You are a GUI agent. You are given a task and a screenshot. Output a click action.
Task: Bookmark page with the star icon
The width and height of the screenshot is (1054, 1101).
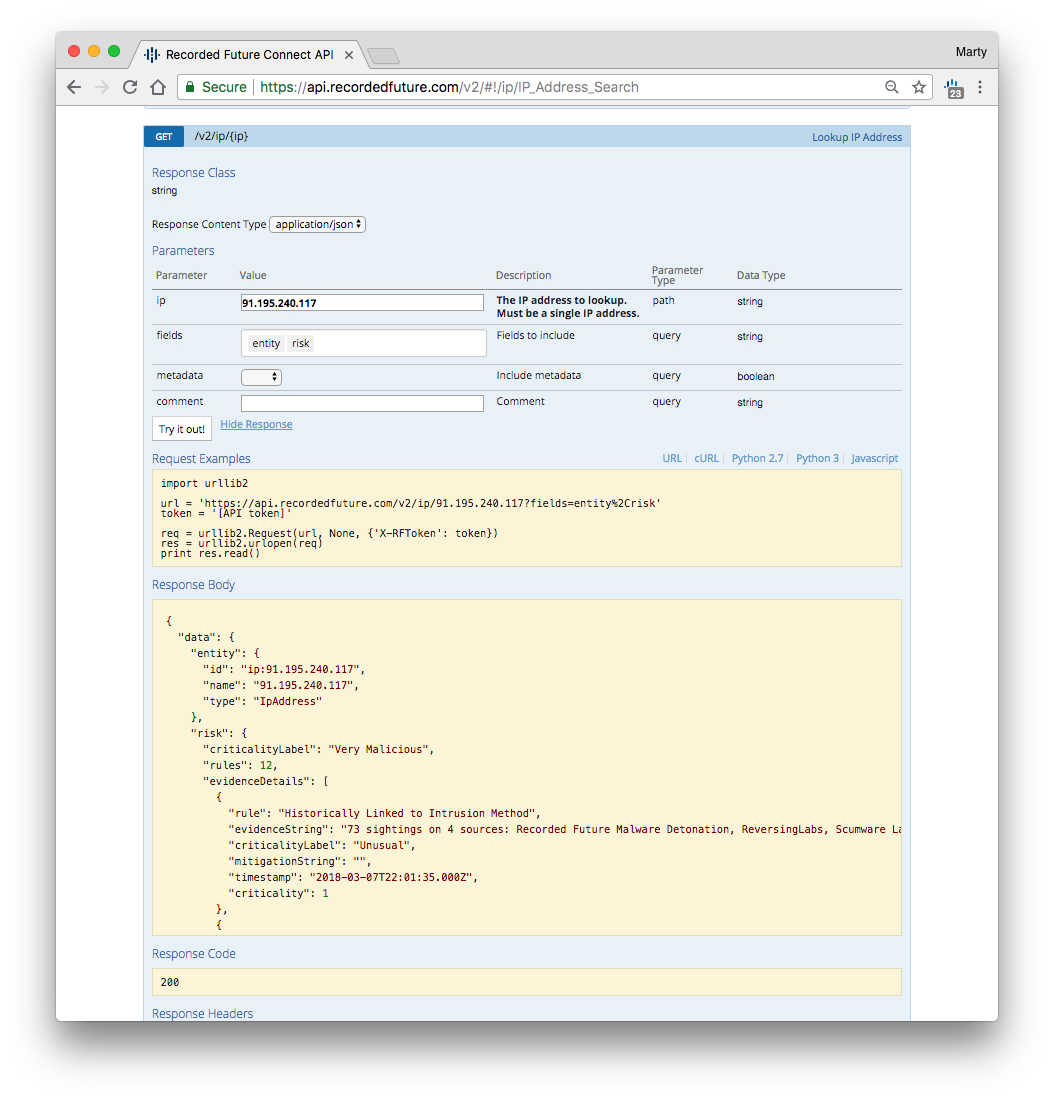[x=918, y=87]
